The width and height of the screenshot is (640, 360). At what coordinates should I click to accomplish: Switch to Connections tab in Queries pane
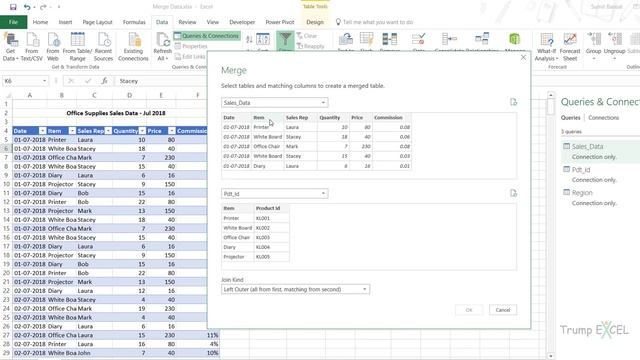(603, 118)
